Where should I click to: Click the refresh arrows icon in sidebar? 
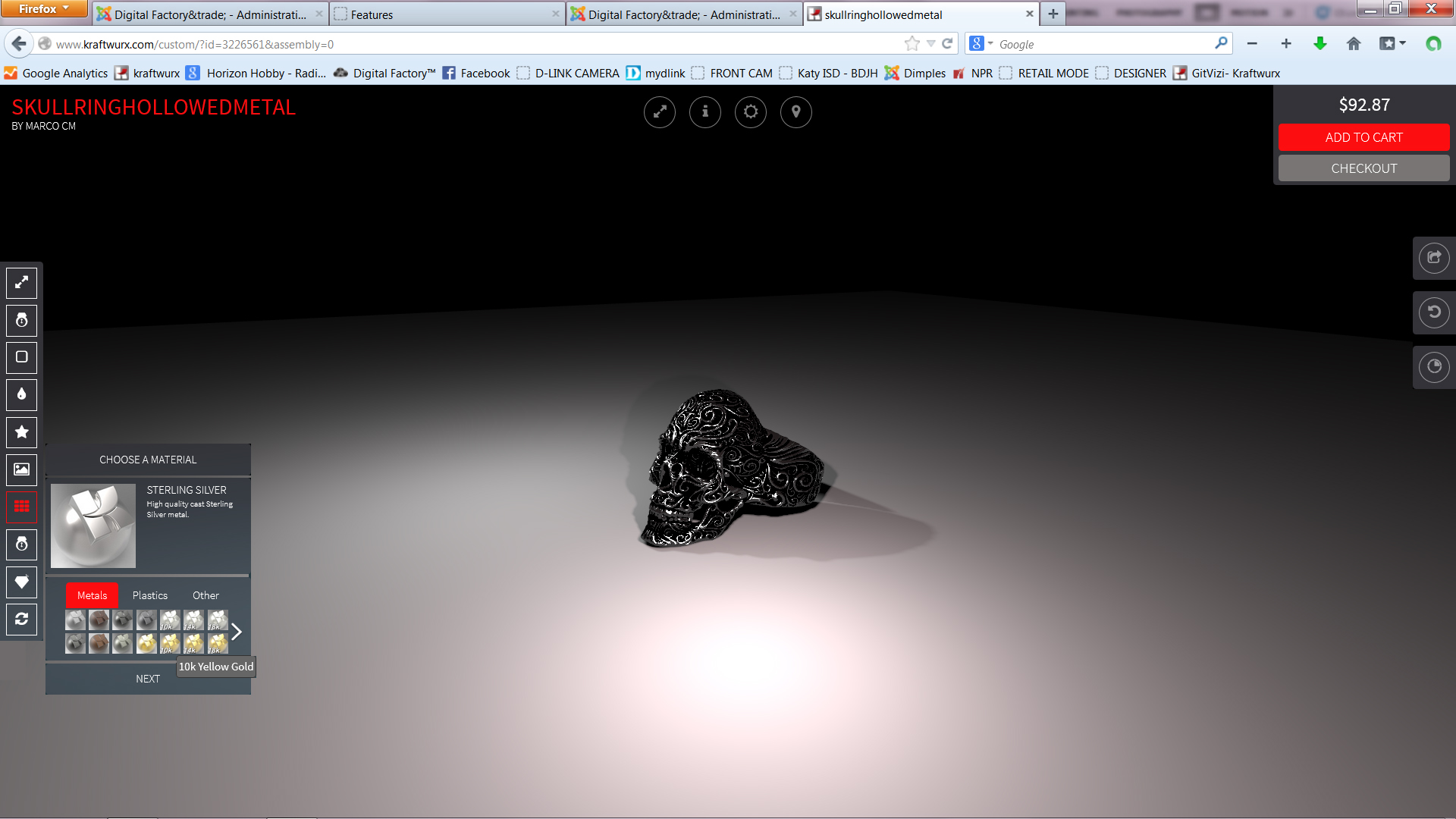(22, 619)
